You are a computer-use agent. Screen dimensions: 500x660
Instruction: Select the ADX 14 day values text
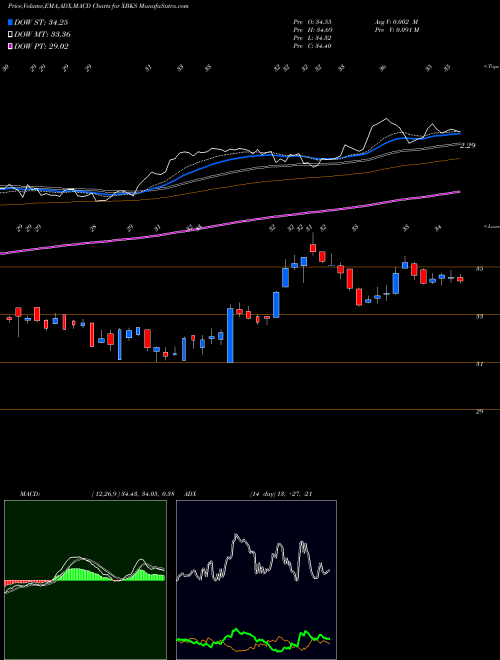[x=281, y=494]
